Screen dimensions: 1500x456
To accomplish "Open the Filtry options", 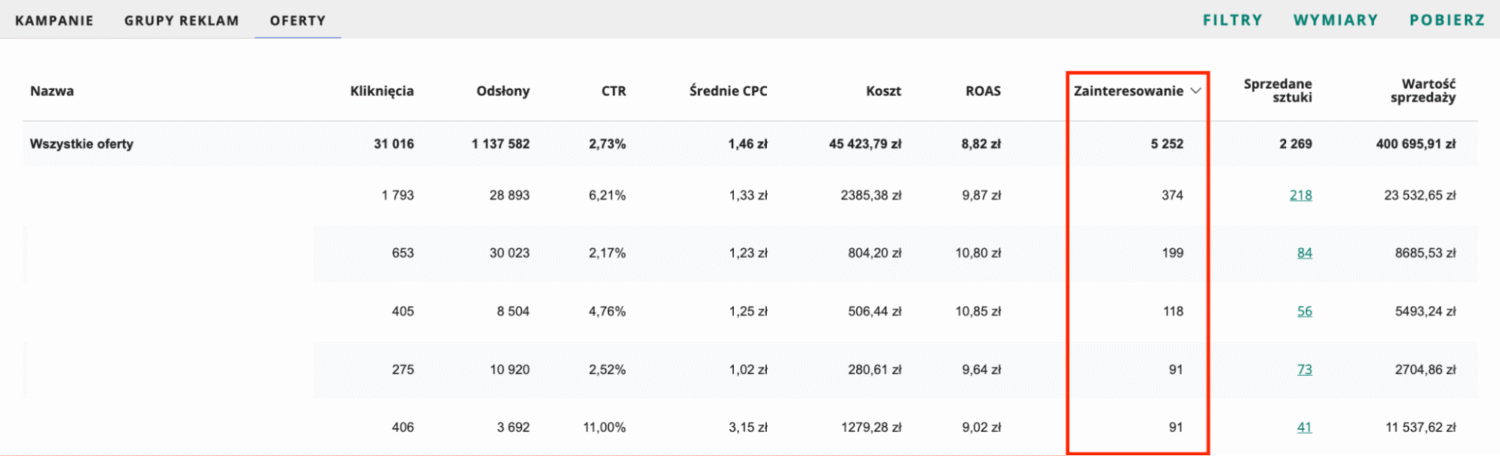I will coord(1233,20).
